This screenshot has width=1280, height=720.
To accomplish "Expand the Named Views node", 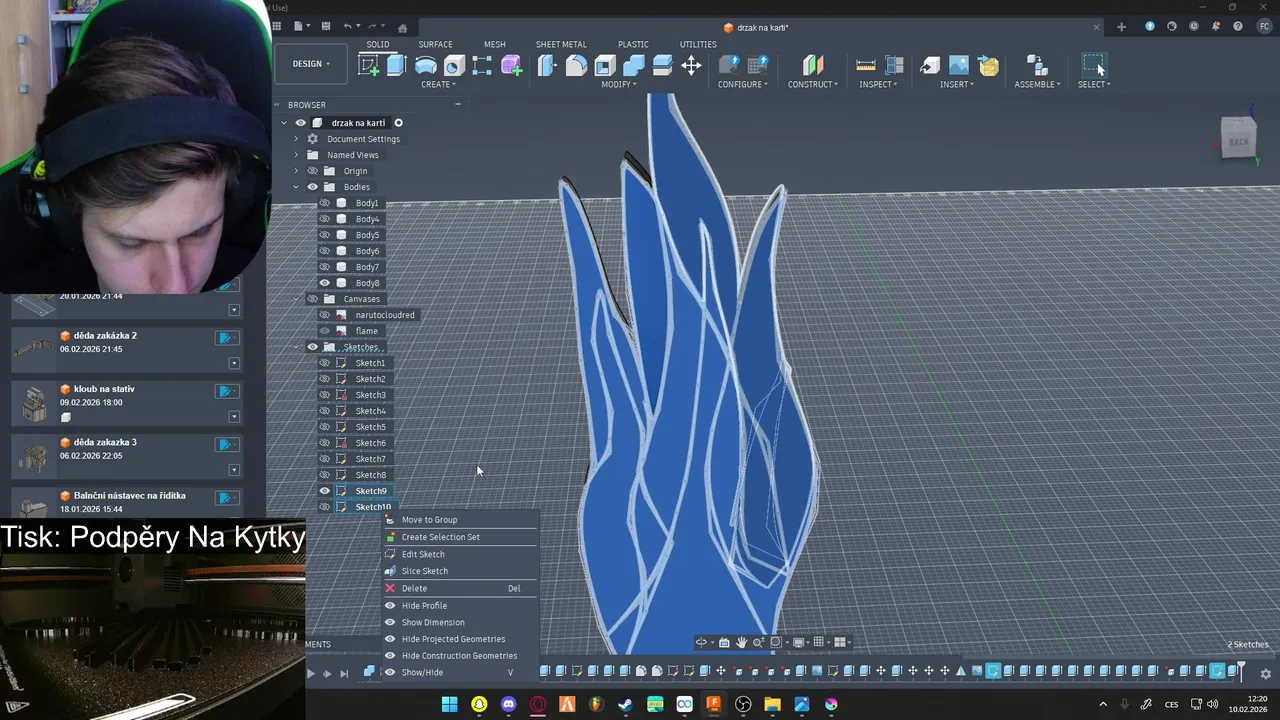I will (296, 155).
